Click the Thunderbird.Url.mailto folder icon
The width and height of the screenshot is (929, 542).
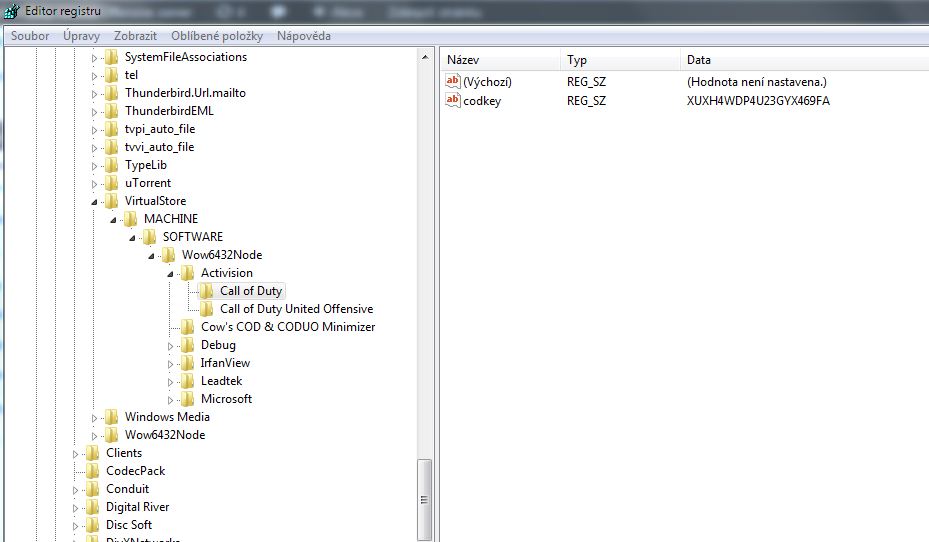(x=111, y=92)
